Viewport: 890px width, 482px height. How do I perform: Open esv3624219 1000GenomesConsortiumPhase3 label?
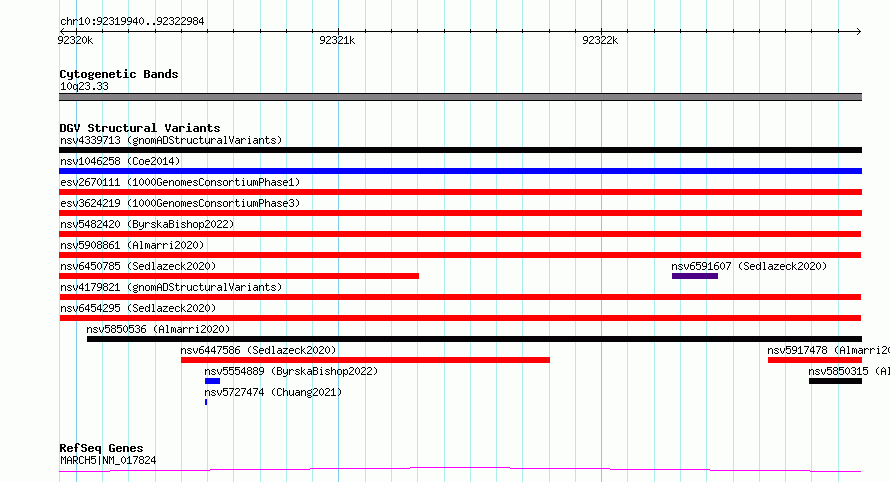[180, 203]
